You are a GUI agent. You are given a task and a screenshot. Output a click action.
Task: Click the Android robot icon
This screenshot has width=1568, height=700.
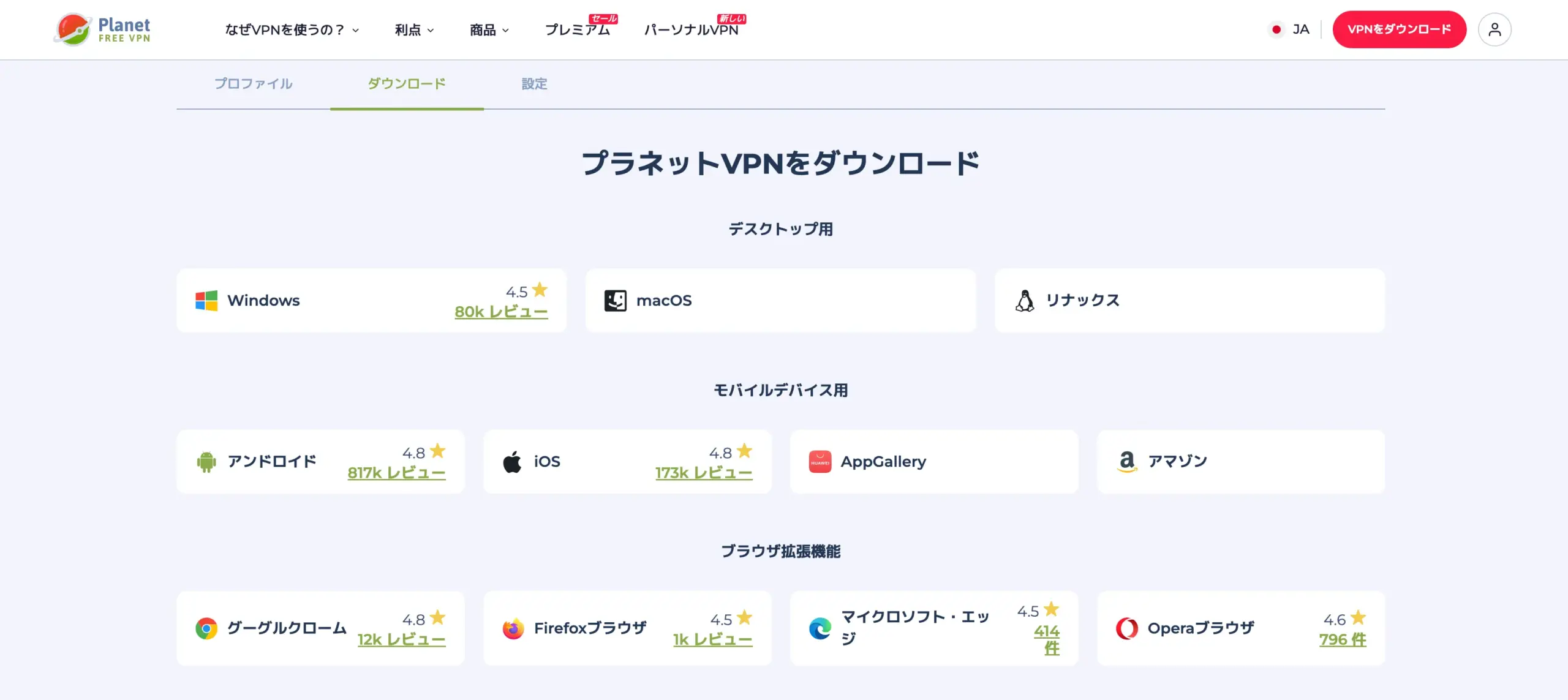click(207, 461)
